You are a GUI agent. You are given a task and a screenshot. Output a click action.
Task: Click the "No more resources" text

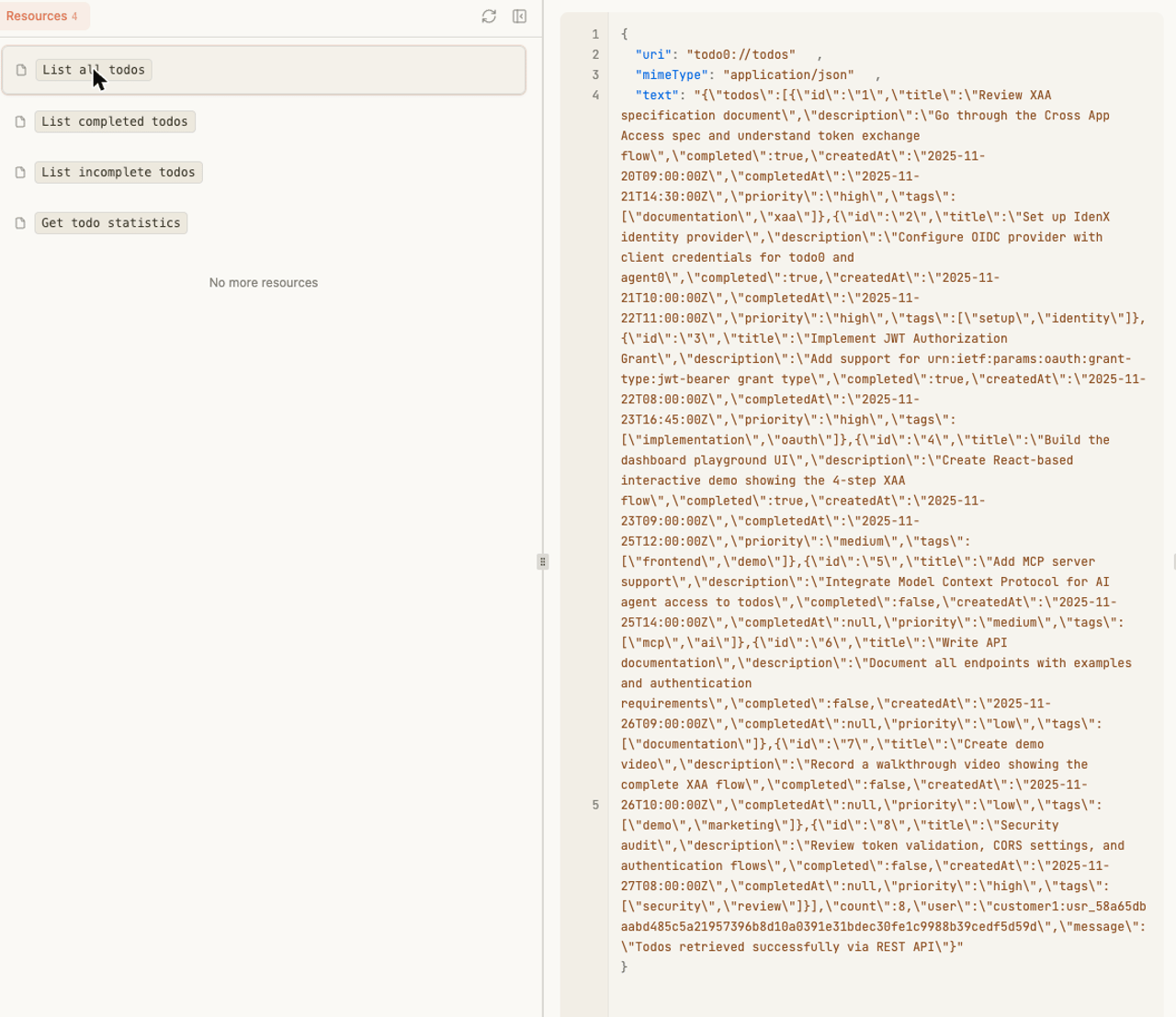pyautogui.click(x=264, y=283)
